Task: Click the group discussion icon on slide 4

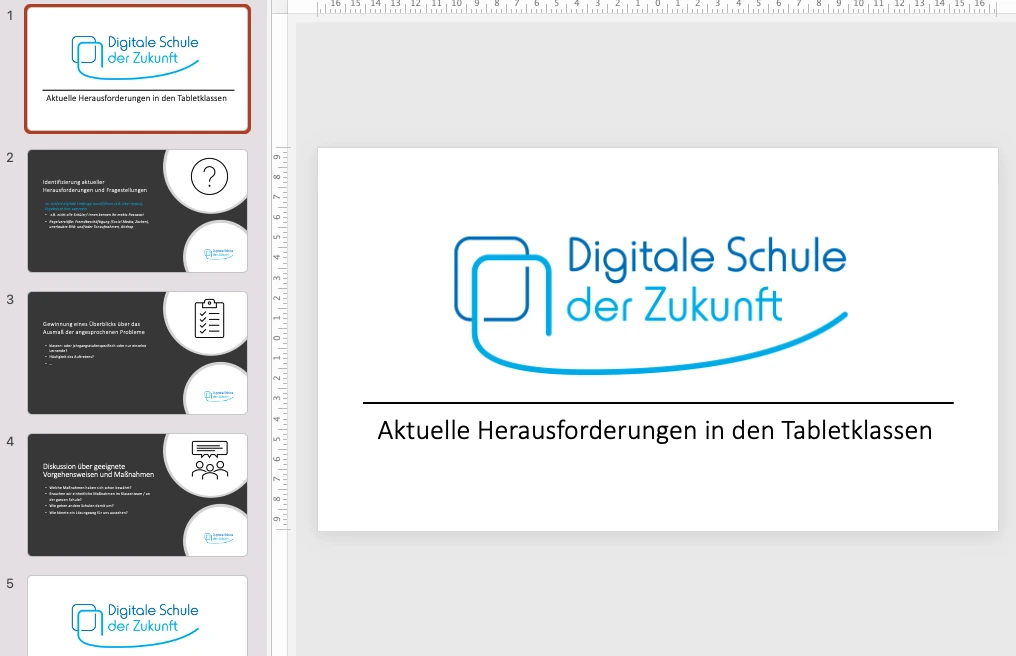Action: (209, 460)
